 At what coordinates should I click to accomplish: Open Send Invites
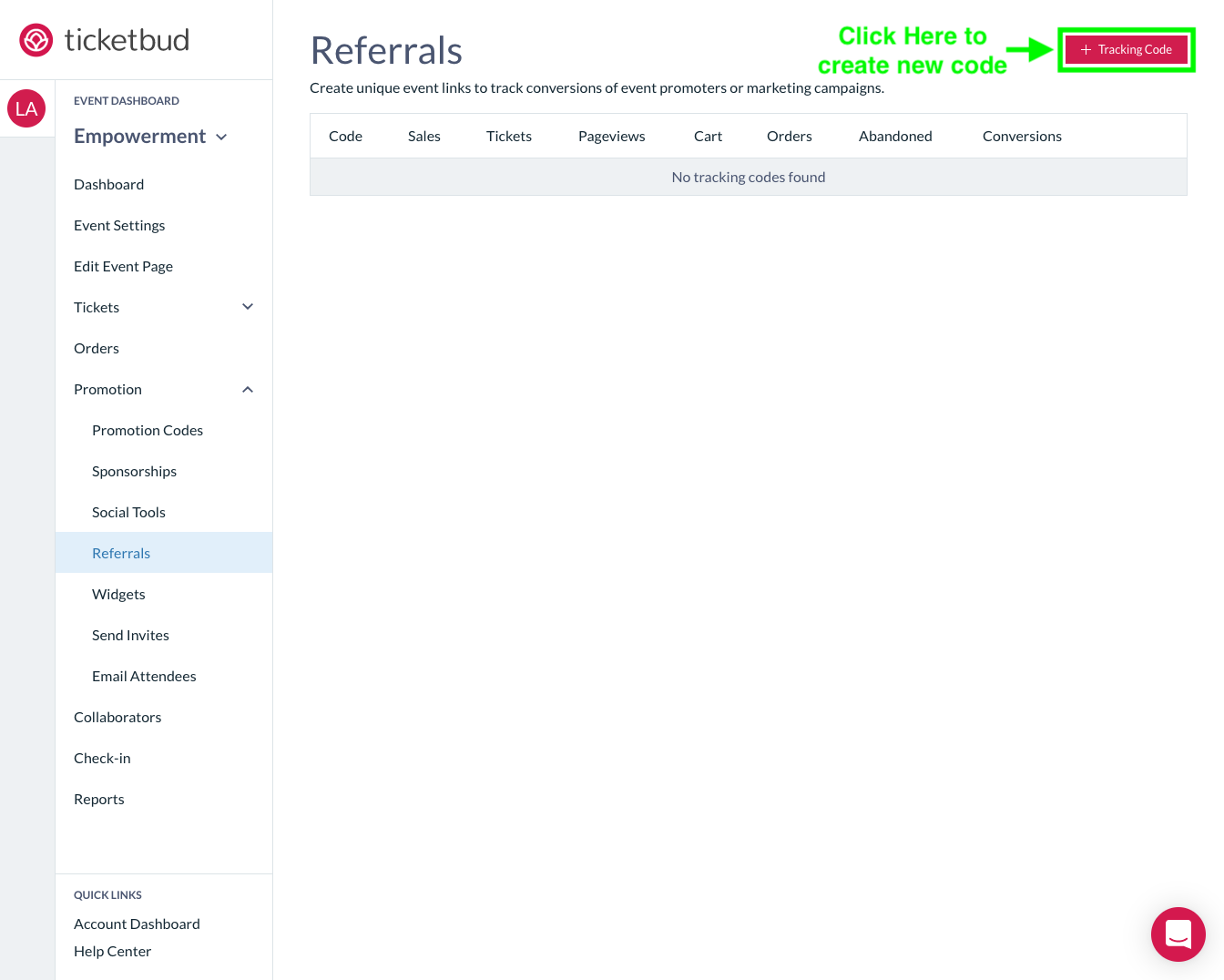click(x=131, y=635)
